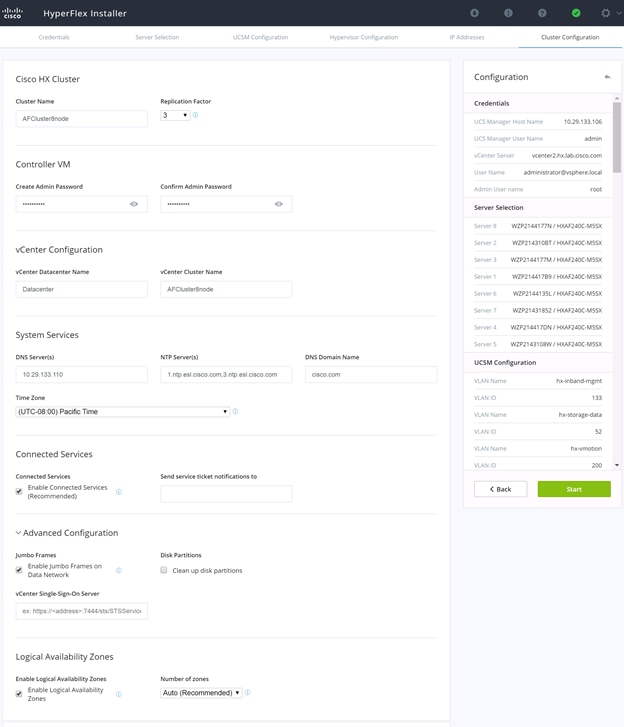The width and height of the screenshot is (624, 727).
Task: Click the Back button
Action: (x=501, y=489)
